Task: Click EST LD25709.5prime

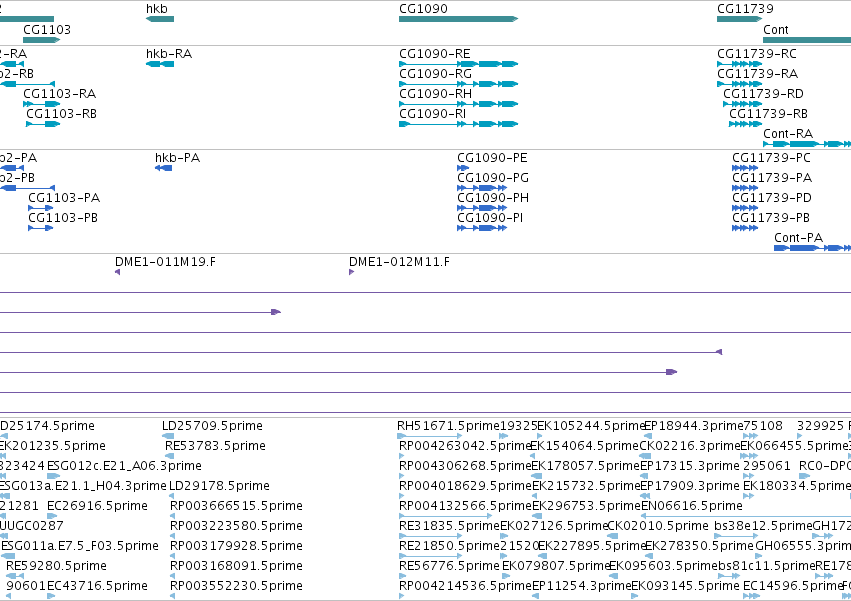Action: (168, 436)
